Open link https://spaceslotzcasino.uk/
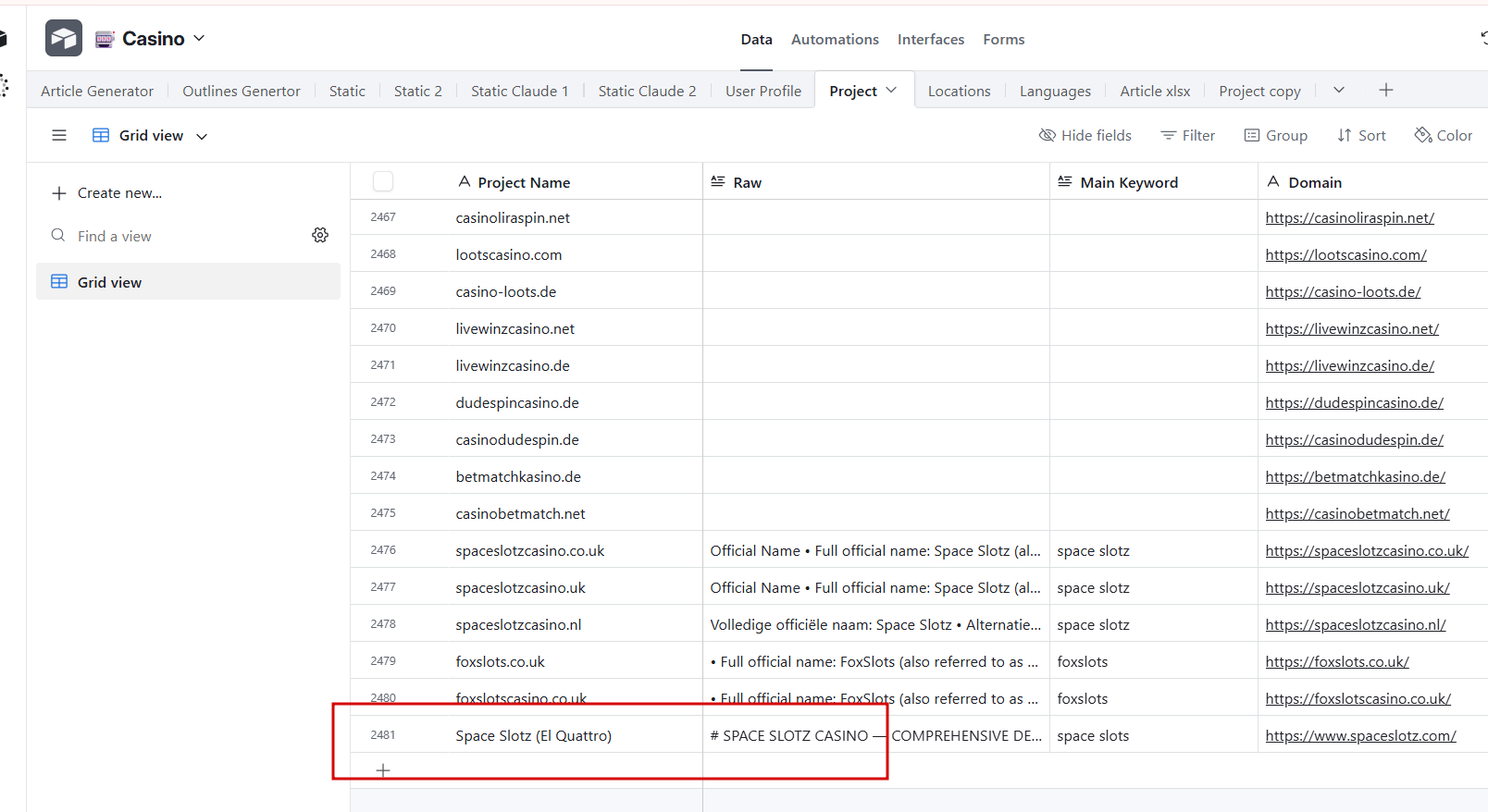The height and width of the screenshot is (812, 1488). [1358, 587]
